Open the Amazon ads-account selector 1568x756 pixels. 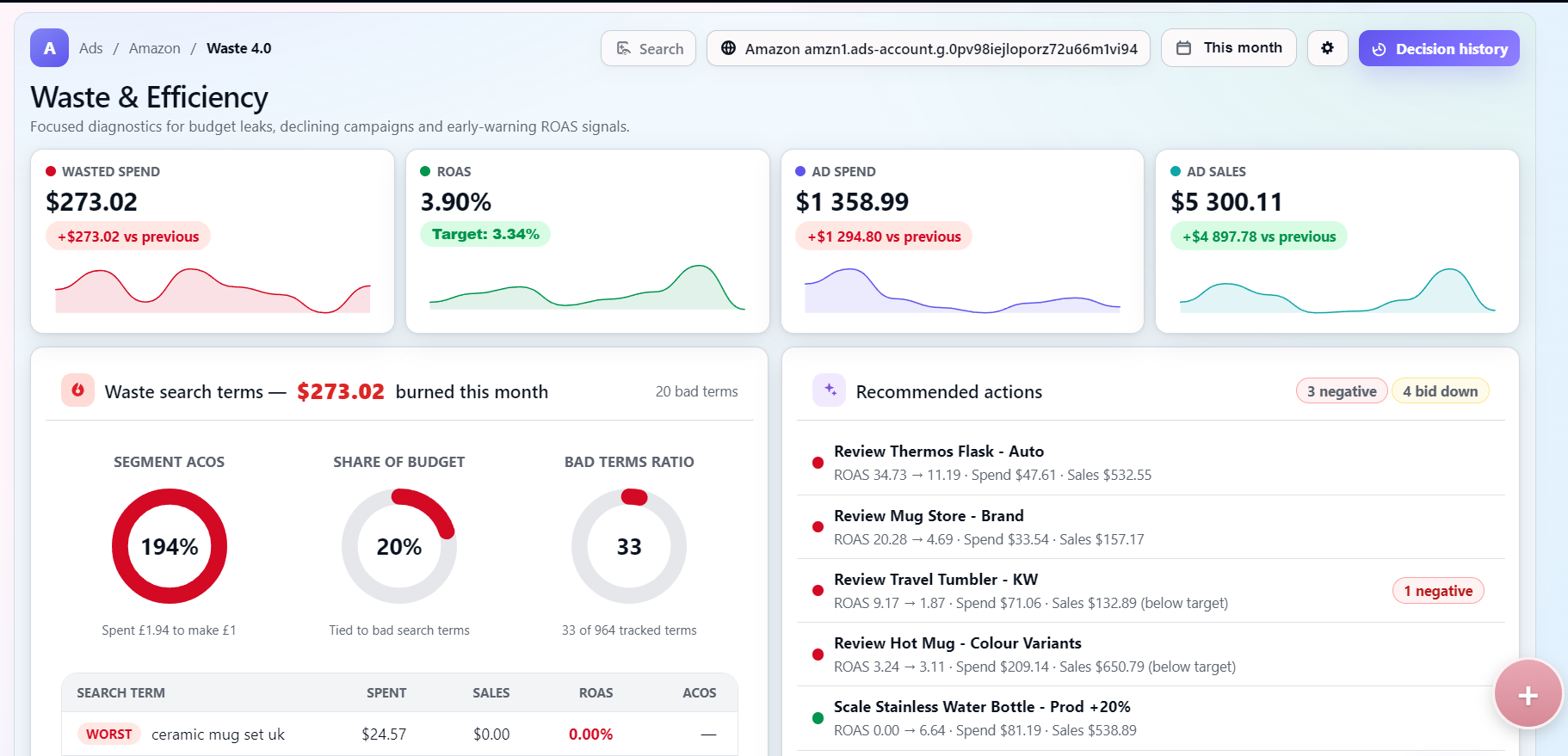[929, 48]
